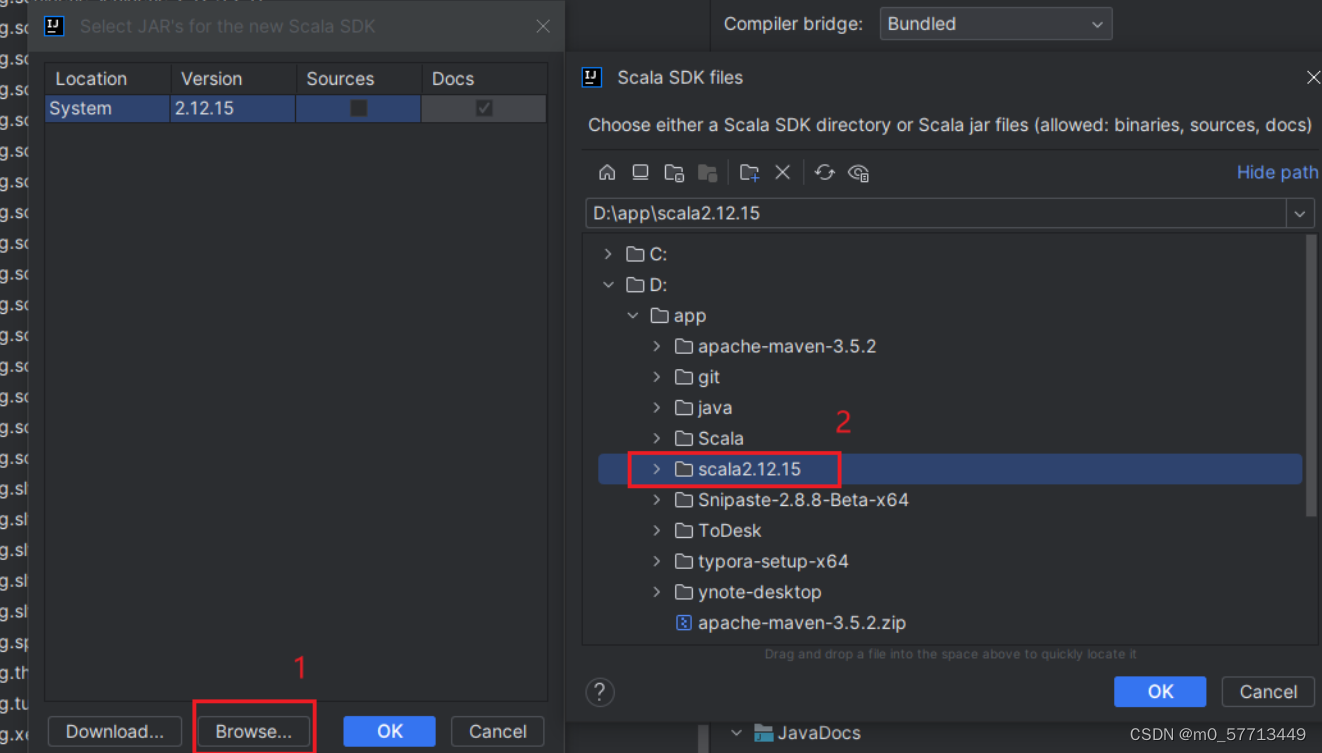Toggle the Sources checkbox in the System row
The image size is (1322, 753).
[359, 108]
